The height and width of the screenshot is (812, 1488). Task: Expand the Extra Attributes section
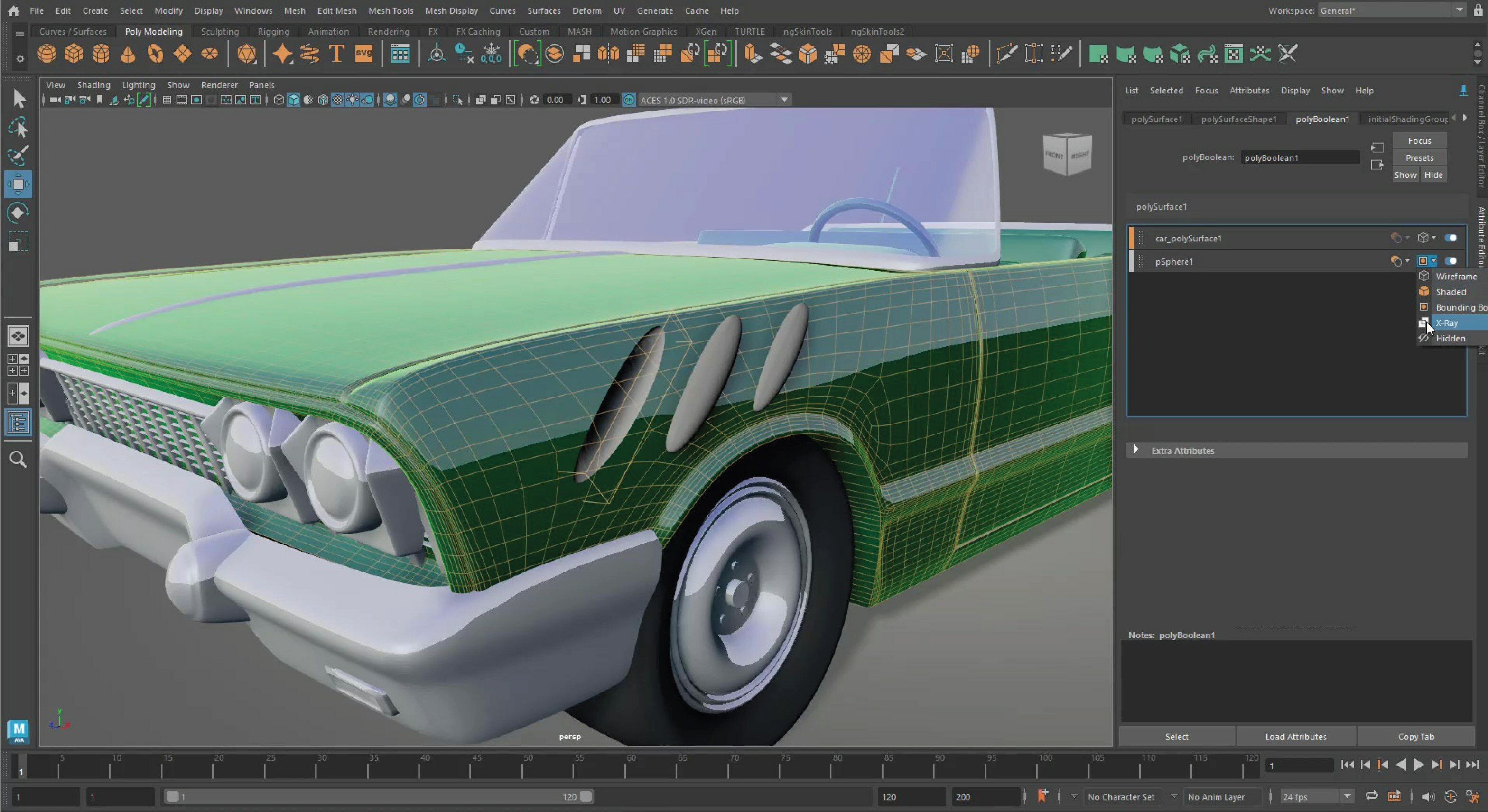click(1136, 450)
